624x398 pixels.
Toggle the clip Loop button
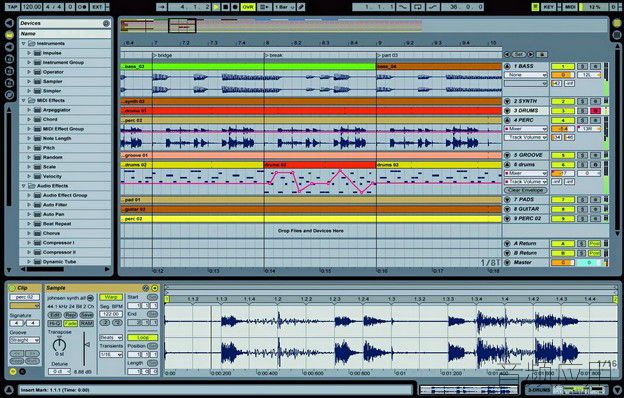(x=142, y=338)
